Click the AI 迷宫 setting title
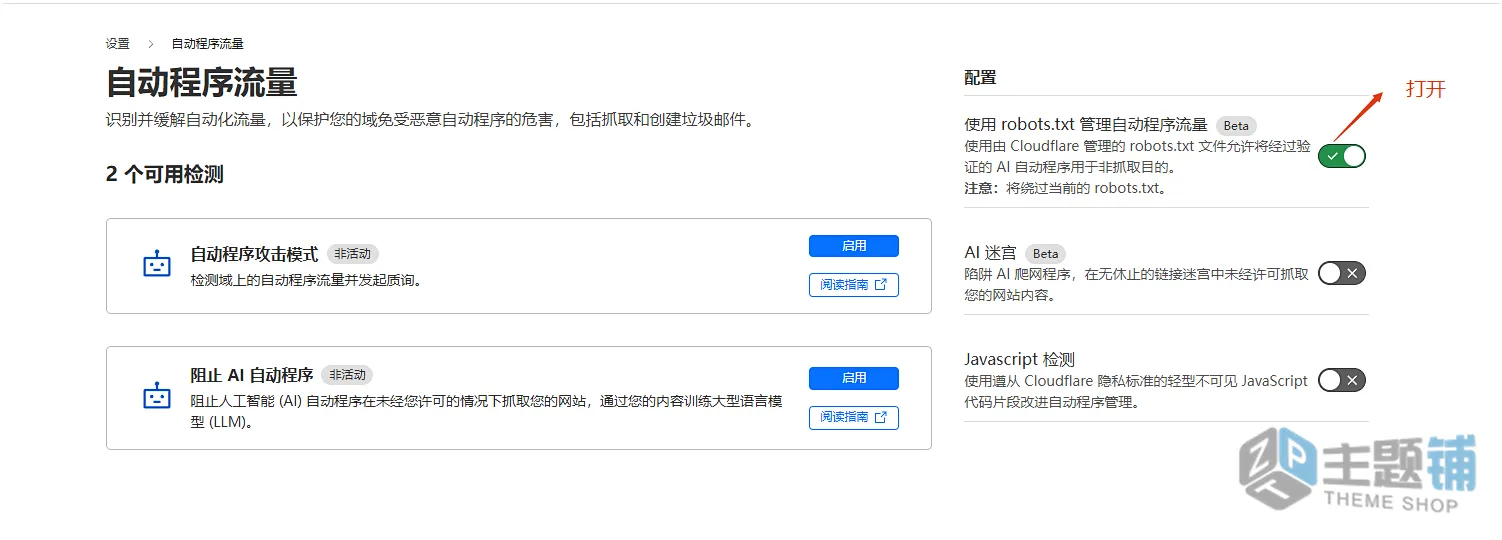 coord(990,254)
